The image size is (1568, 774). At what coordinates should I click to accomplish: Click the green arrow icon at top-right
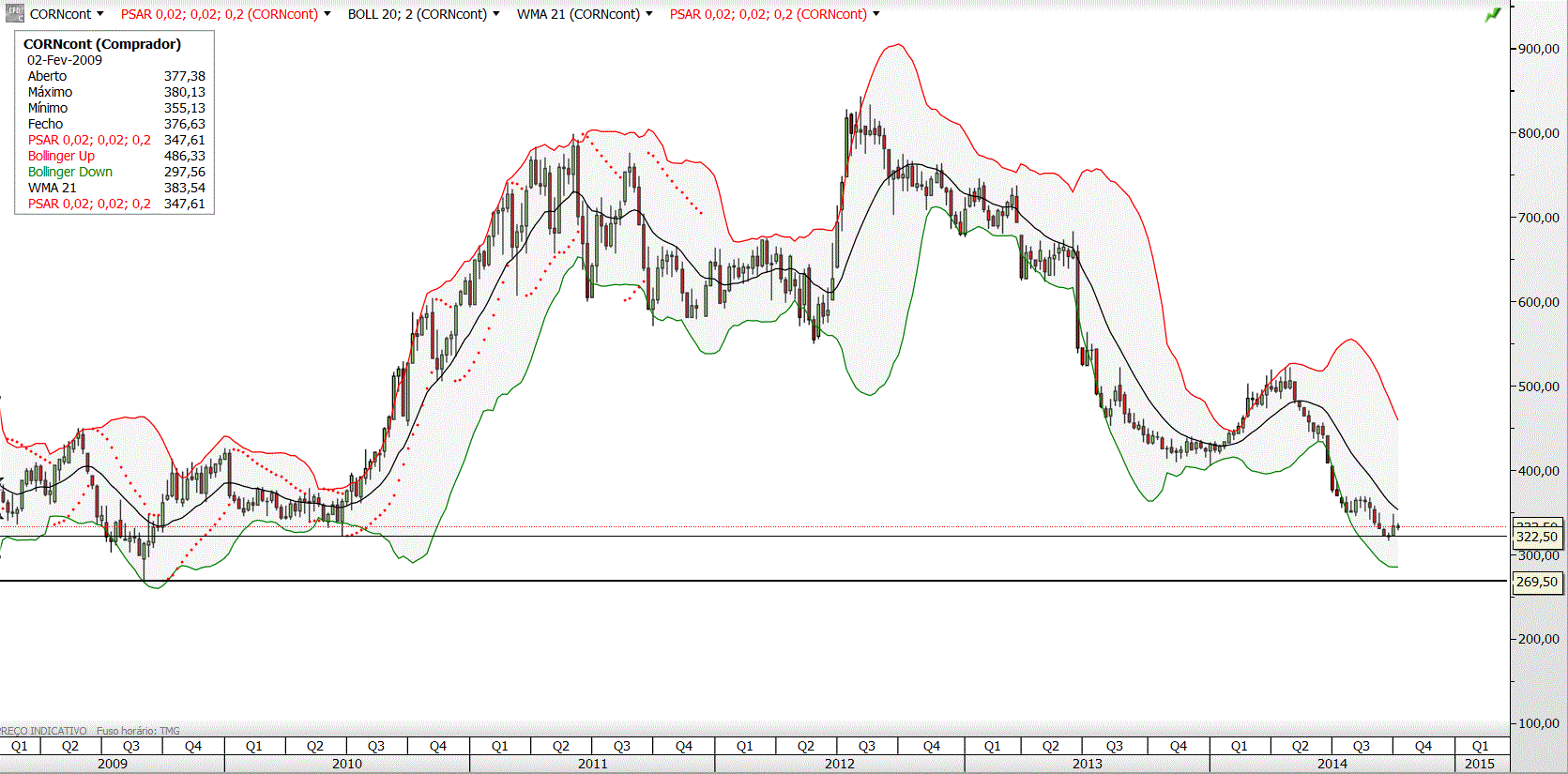click(x=1493, y=14)
